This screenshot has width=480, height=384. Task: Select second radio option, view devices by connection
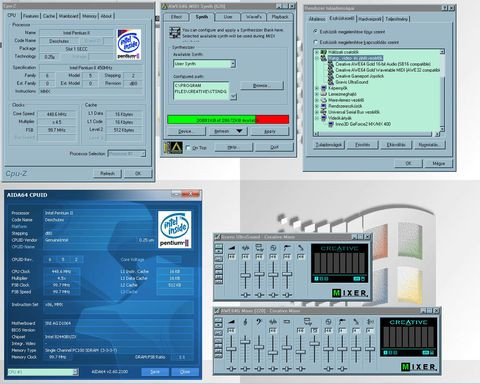point(315,42)
